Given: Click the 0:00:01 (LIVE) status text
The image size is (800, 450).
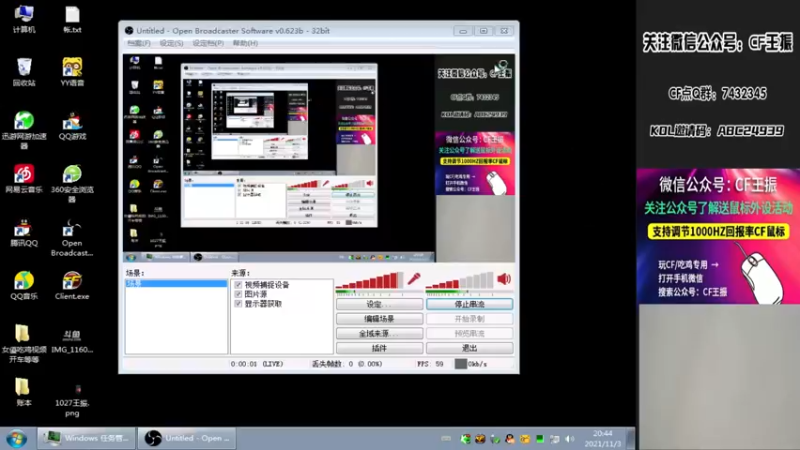Looking at the screenshot, I should [257, 364].
